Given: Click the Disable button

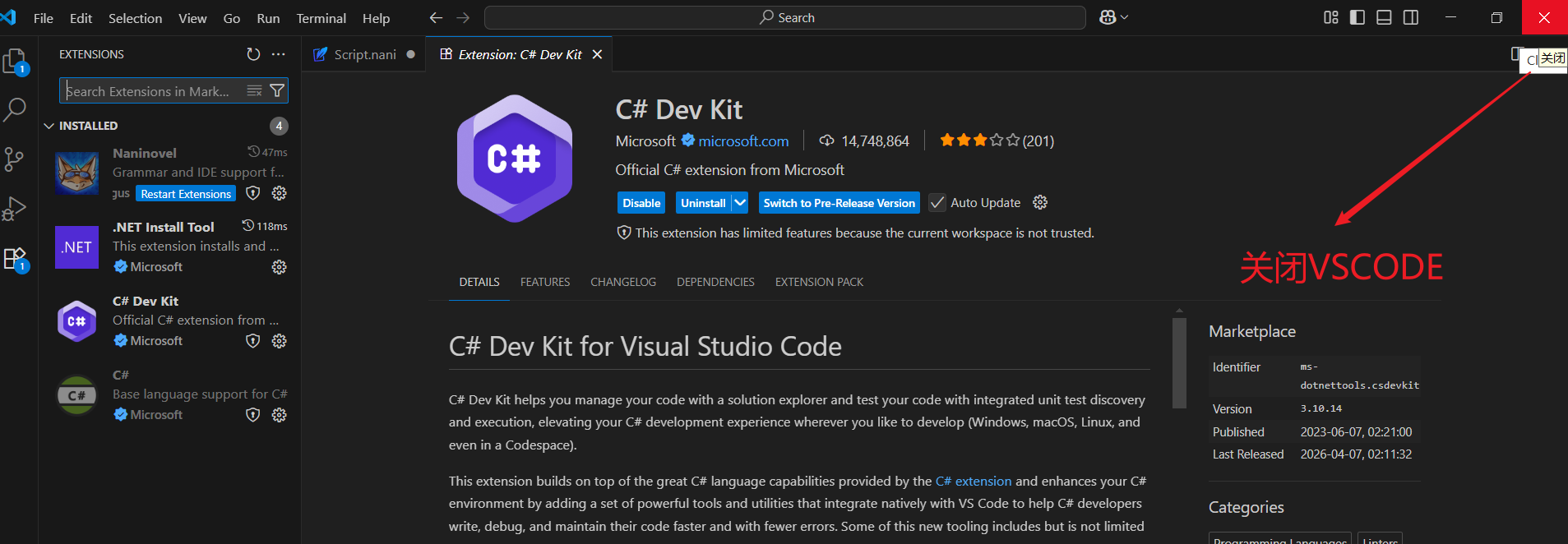Looking at the screenshot, I should pyautogui.click(x=641, y=202).
